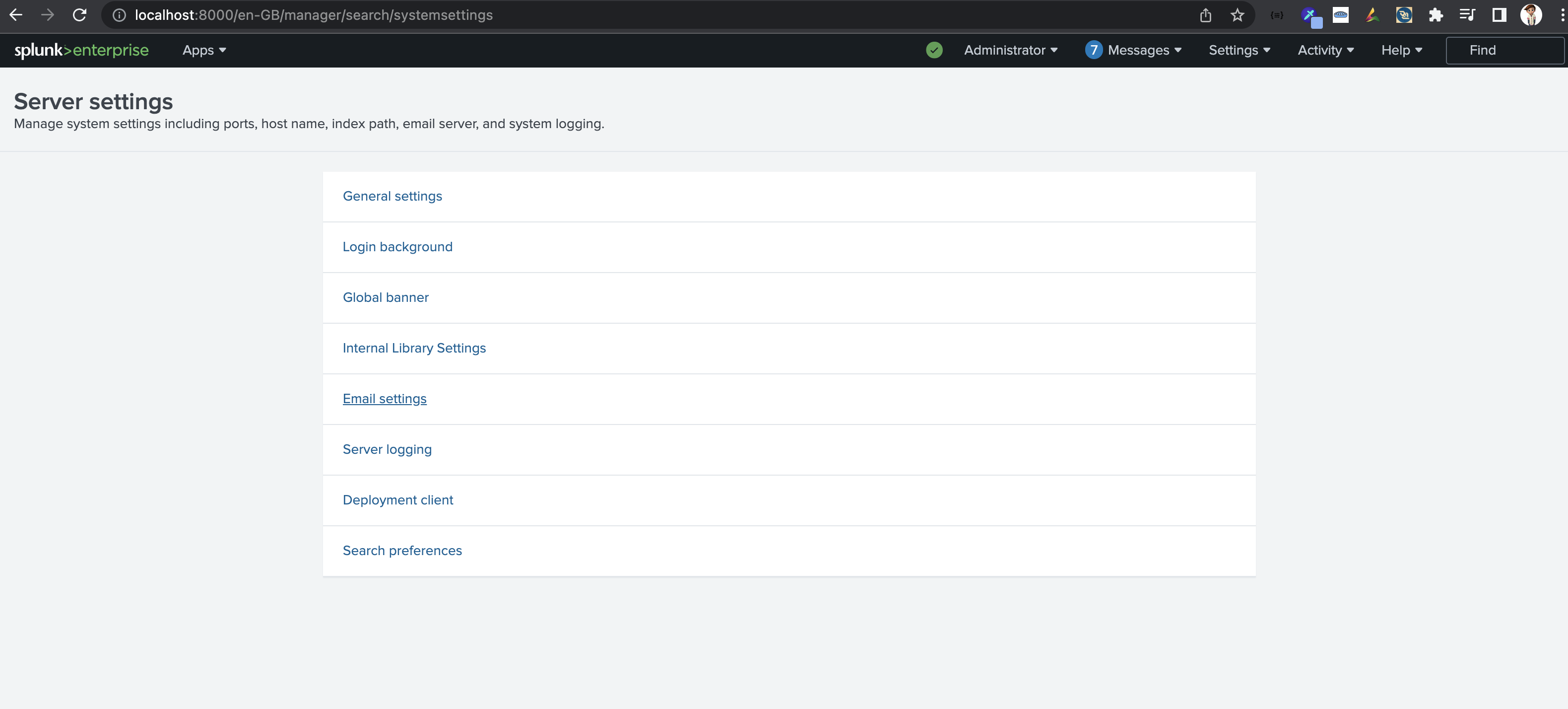1568x709 pixels.
Task: Bookmark this page with the star icon
Action: [x=1238, y=14]
